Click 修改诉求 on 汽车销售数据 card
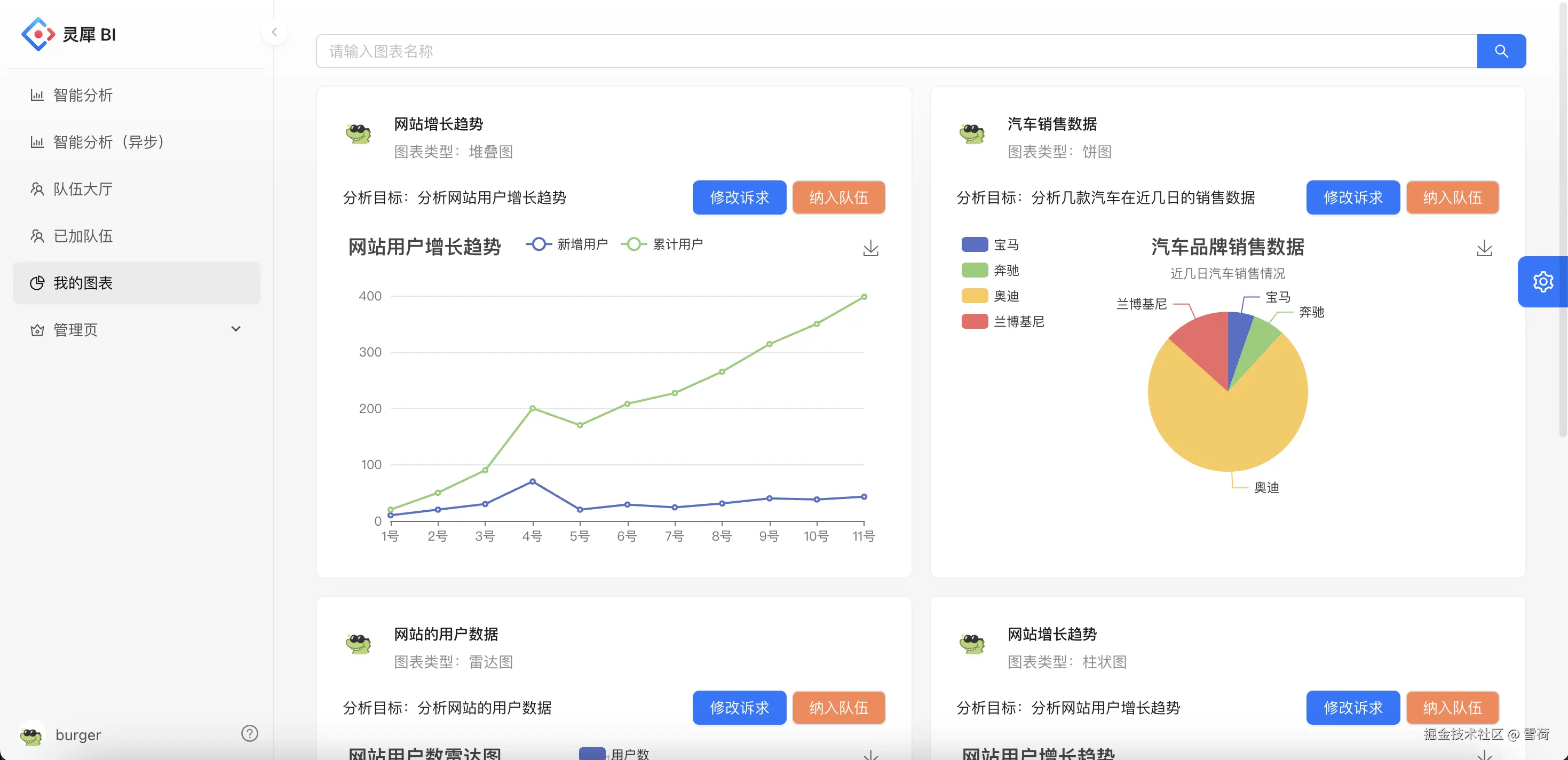The image size is (1568, 760). 1352,198
